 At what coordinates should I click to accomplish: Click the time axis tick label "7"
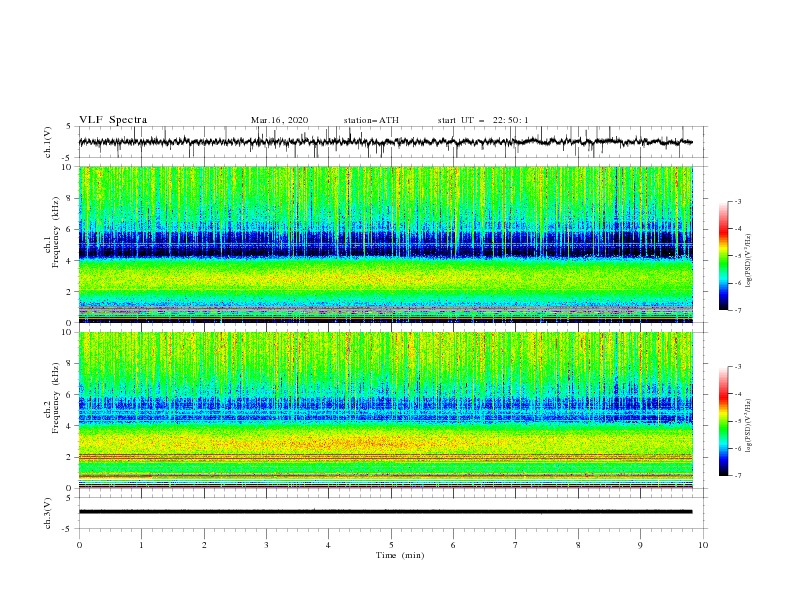point(516,545)
